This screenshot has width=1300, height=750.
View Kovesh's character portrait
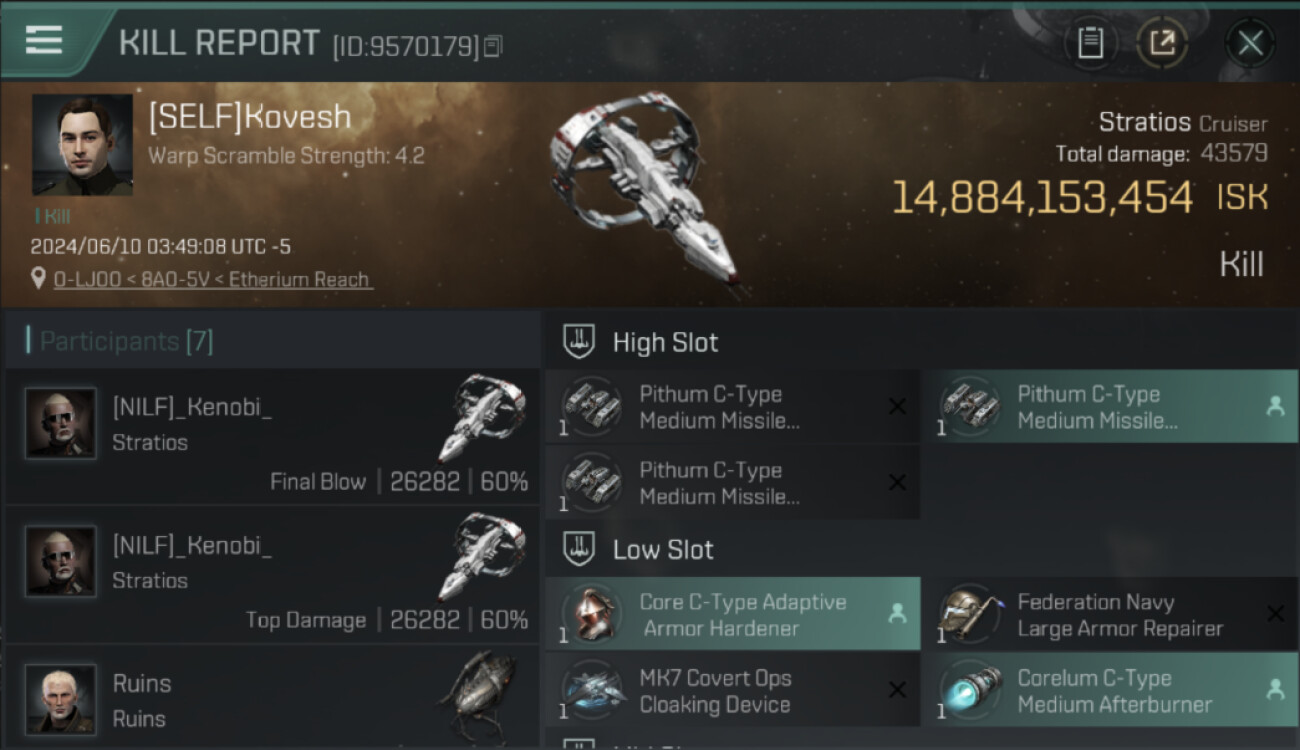coord(82,145)
